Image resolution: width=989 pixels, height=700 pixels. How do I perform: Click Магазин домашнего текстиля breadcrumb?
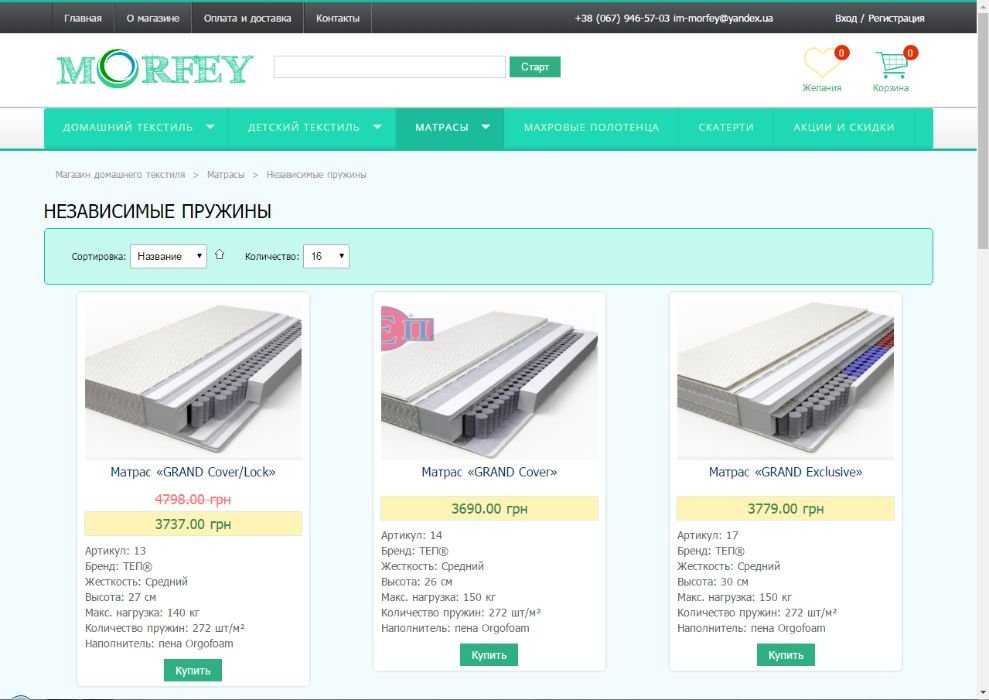[120, 175]
